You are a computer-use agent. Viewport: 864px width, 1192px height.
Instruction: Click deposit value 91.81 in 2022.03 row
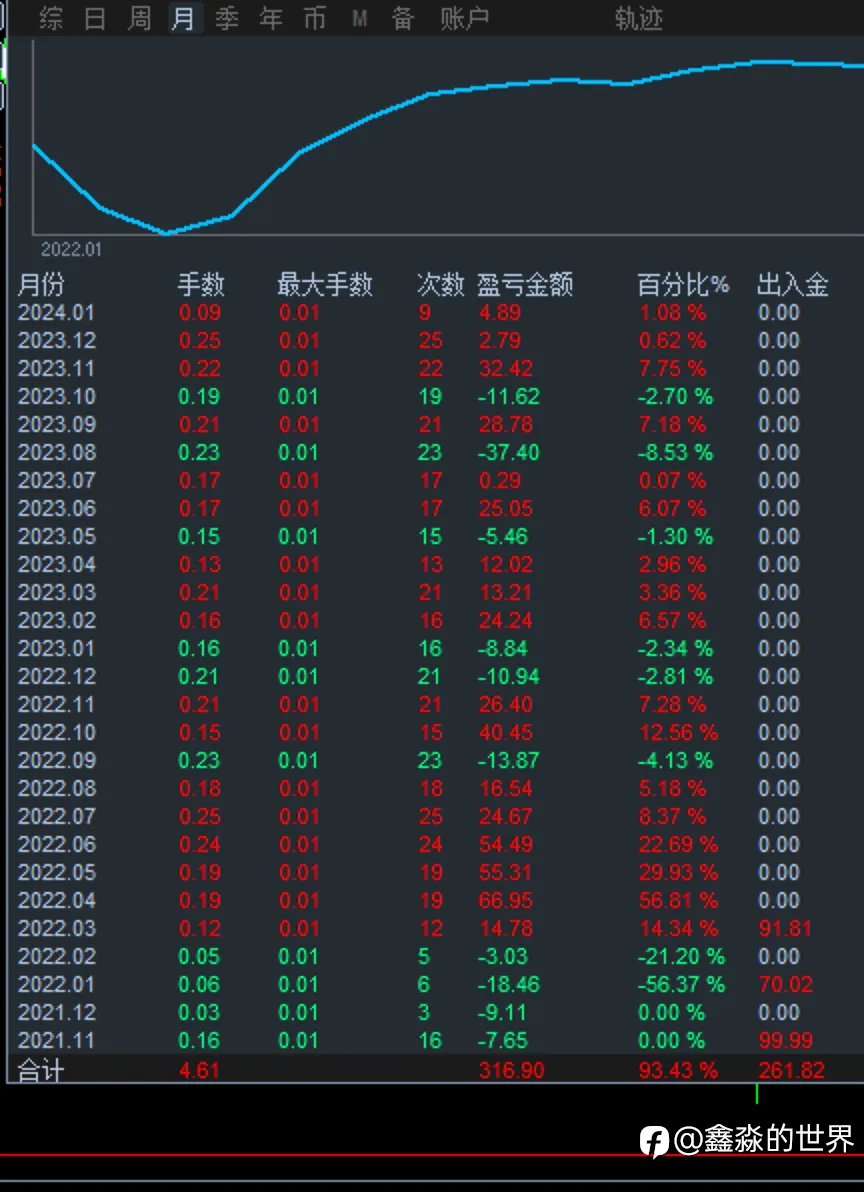[785, 929]
